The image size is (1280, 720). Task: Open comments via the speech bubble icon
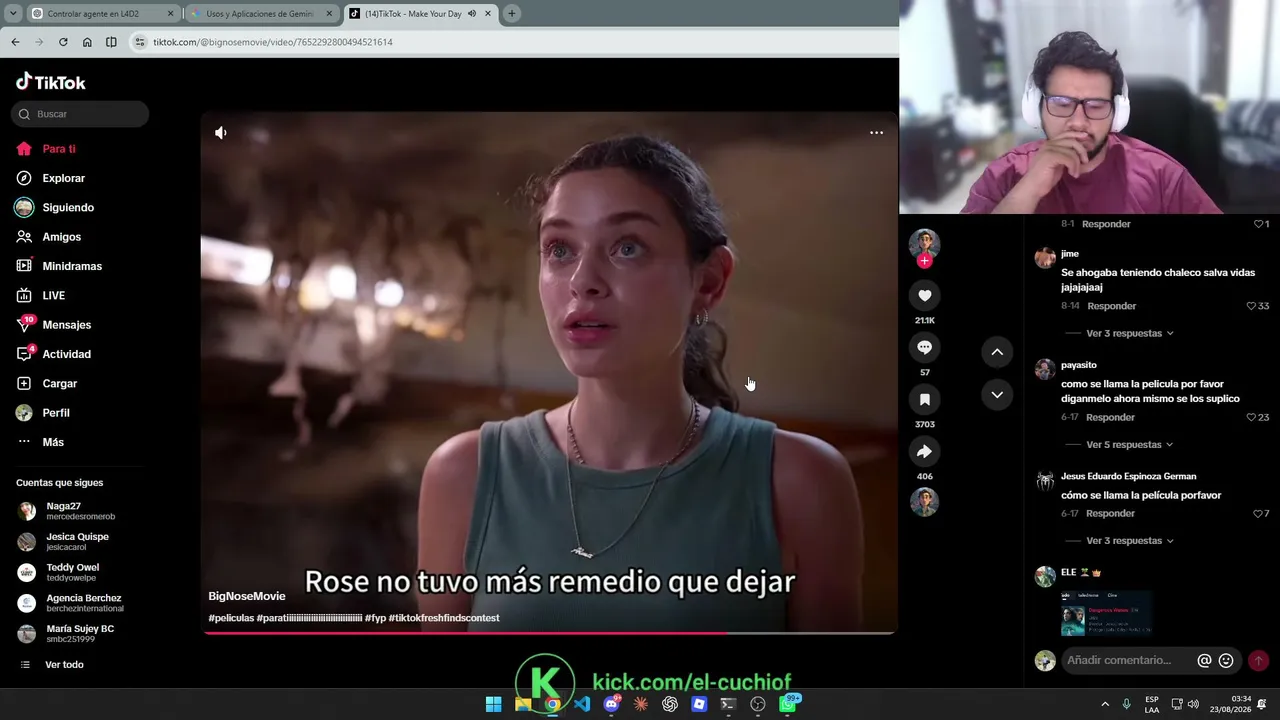[924, 347]
